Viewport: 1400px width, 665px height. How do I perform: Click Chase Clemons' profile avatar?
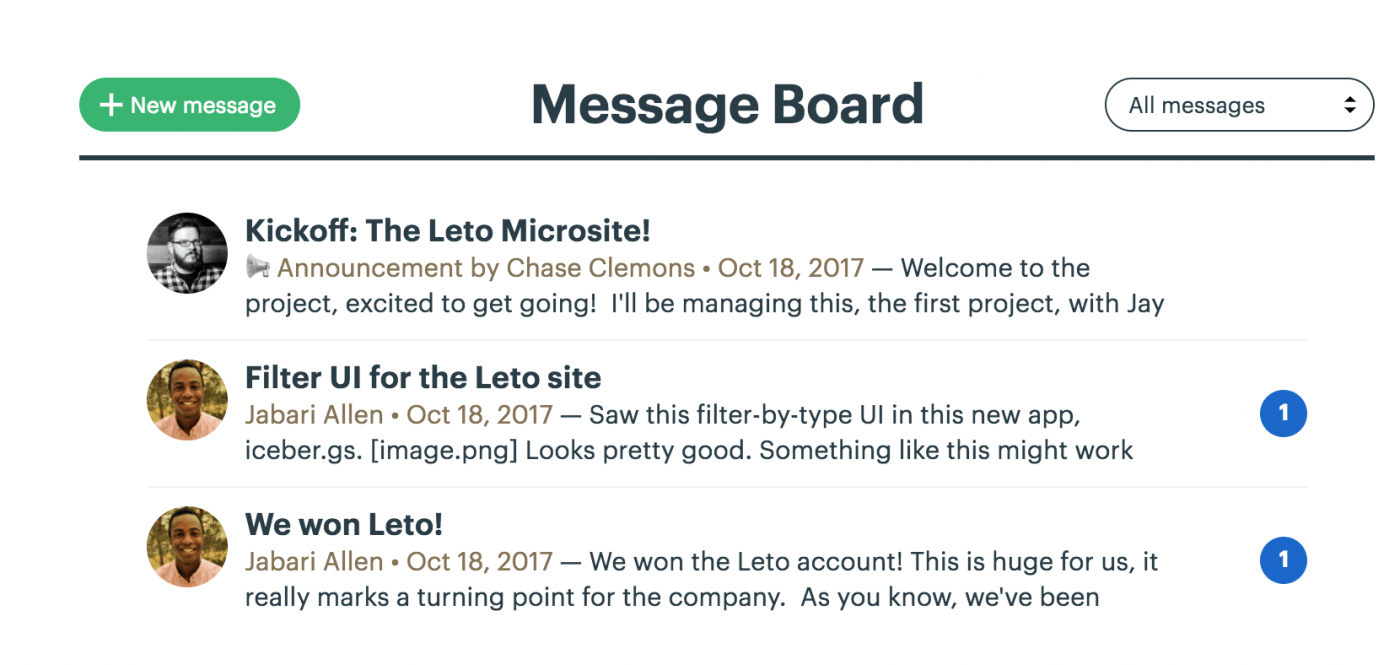(187, 253)
